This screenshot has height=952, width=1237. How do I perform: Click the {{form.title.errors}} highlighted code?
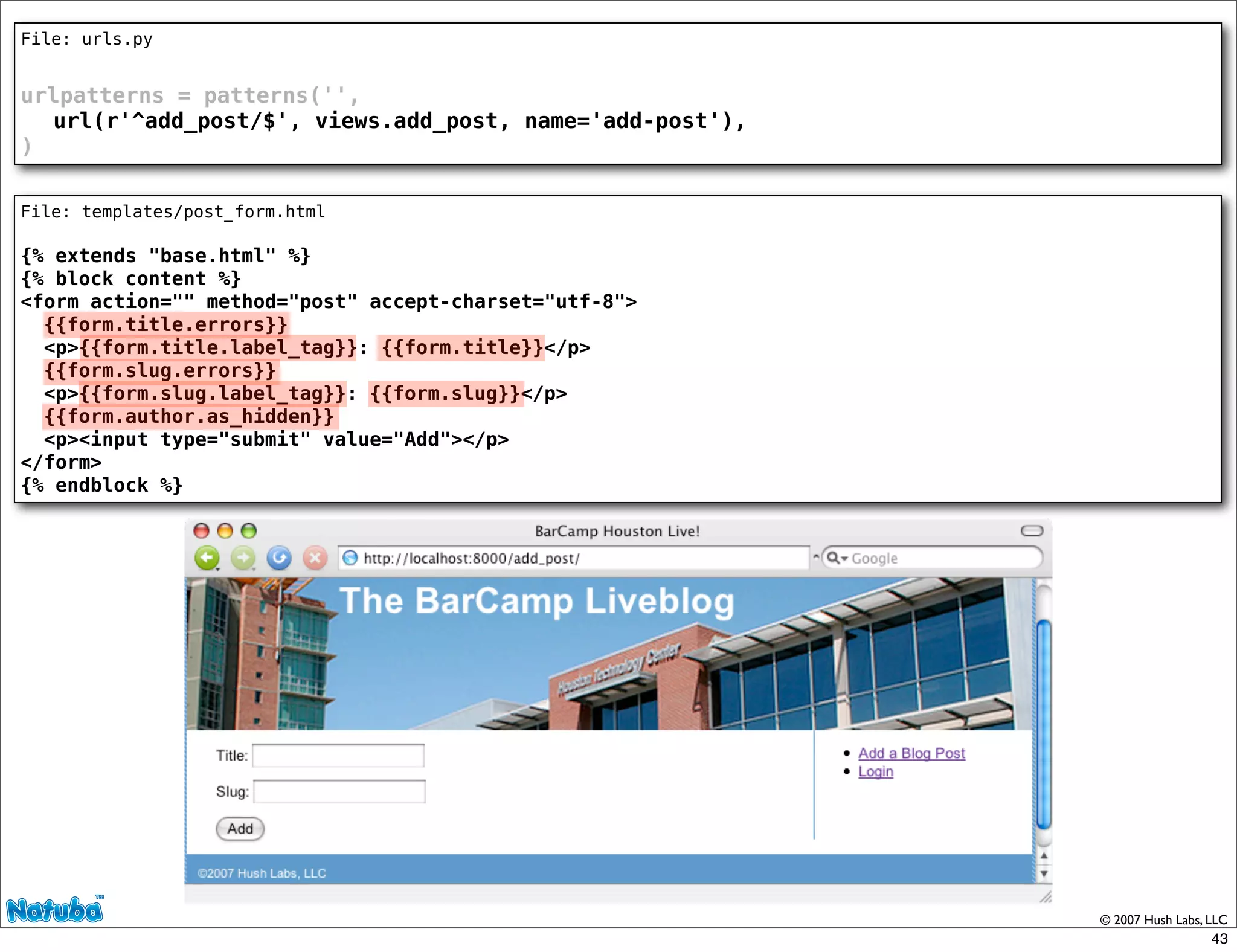point(165,325)
